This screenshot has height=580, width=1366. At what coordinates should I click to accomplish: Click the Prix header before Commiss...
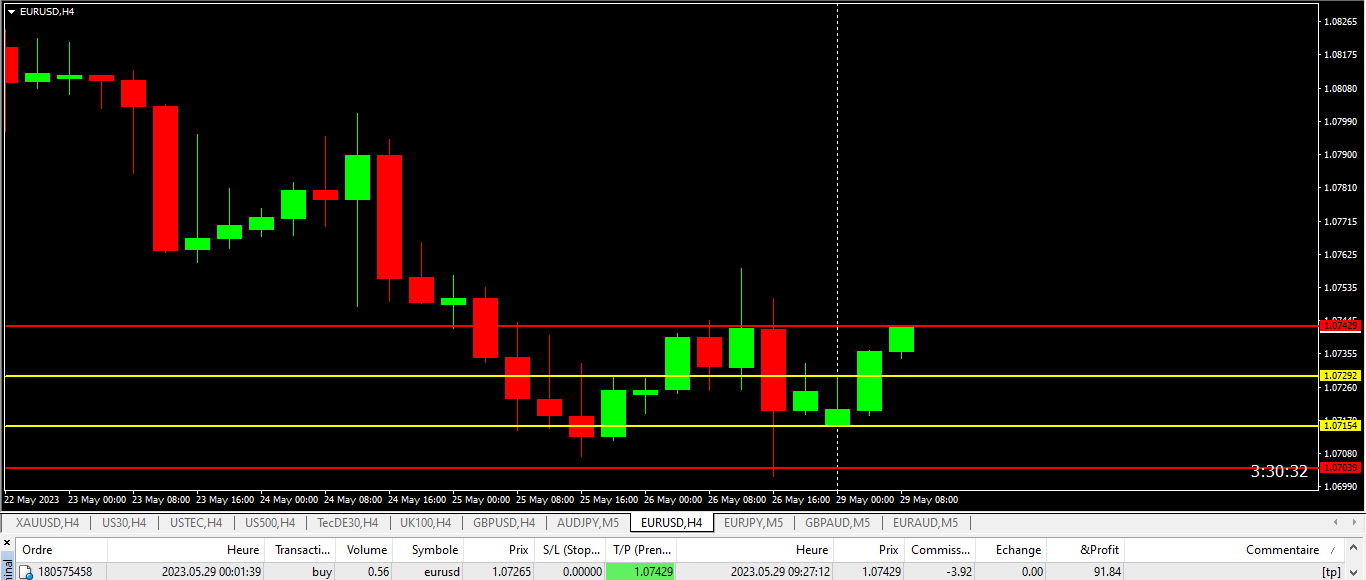(869, 550)
